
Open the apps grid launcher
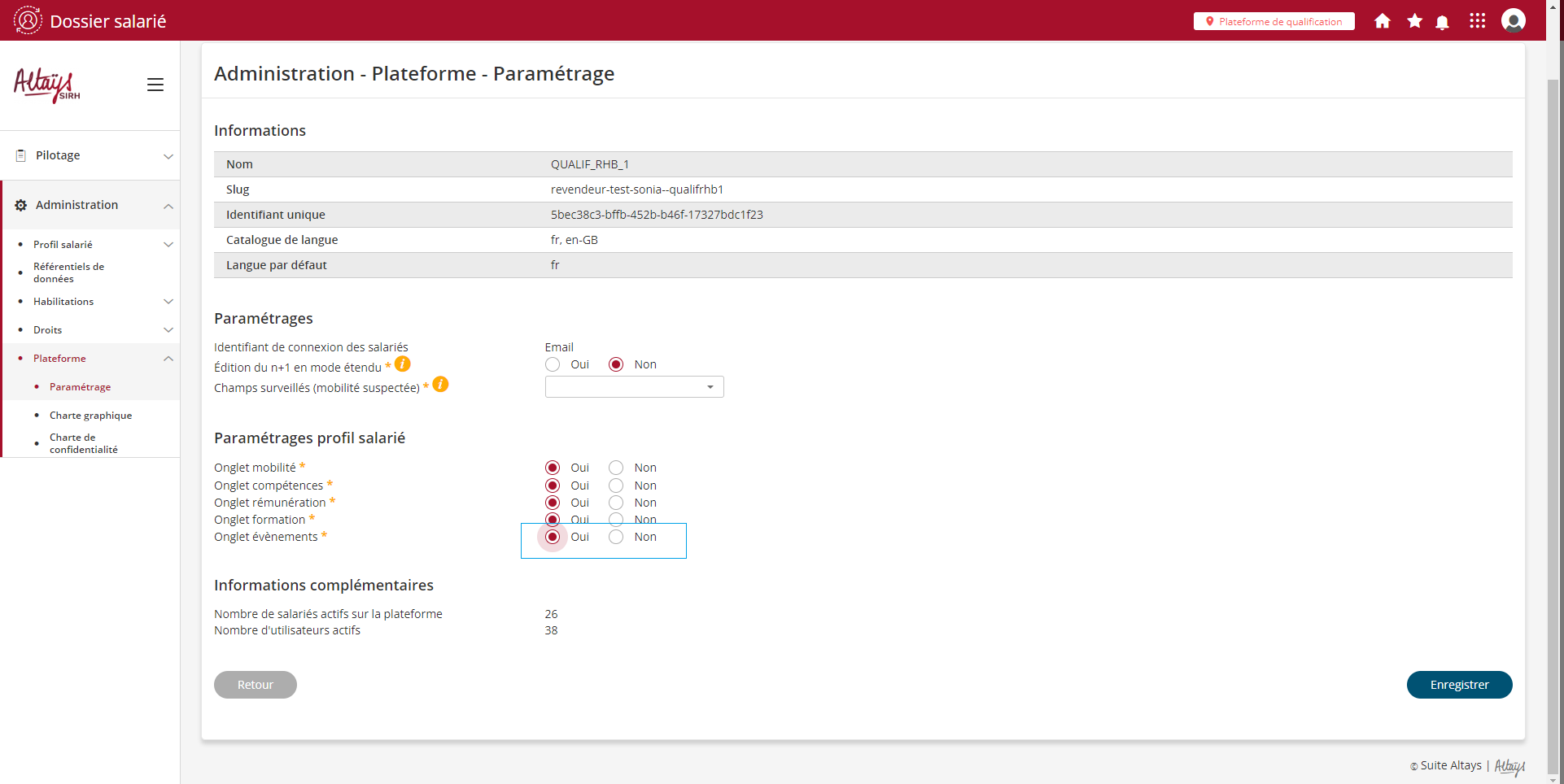1477,21
